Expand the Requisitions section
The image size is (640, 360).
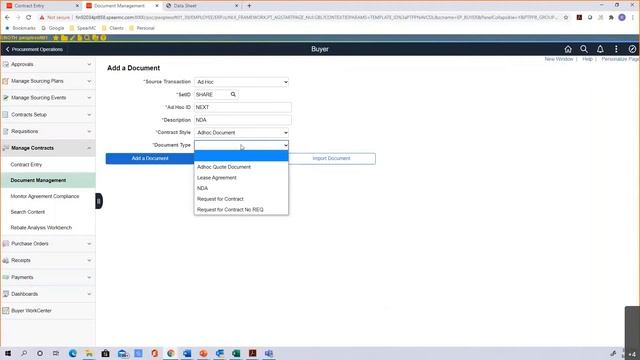(48, 131)
